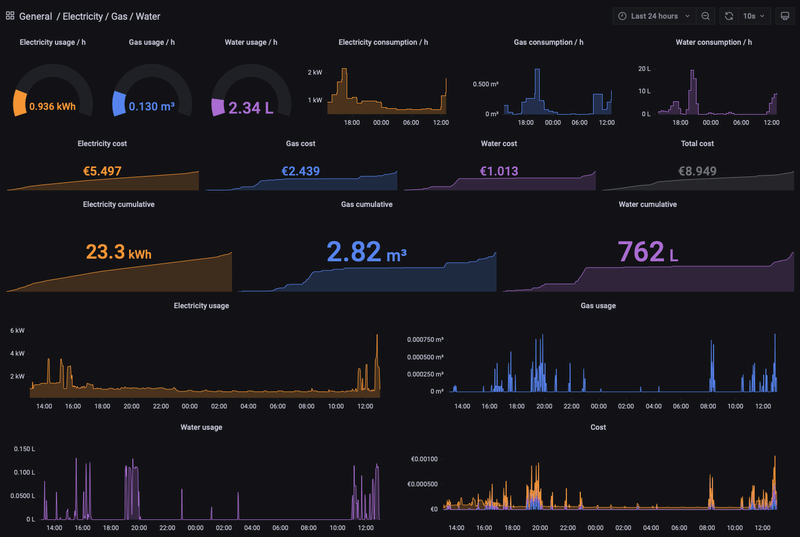Select the Total cost €8.949 panel
This screenshot has height=537, width=800.
pos(697,165)
